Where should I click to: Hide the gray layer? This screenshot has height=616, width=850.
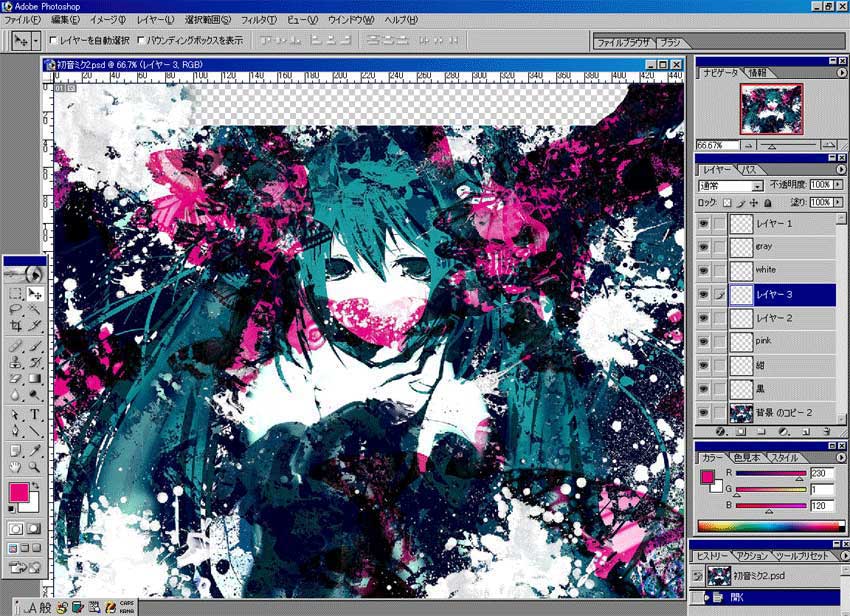tap(703, 247)
